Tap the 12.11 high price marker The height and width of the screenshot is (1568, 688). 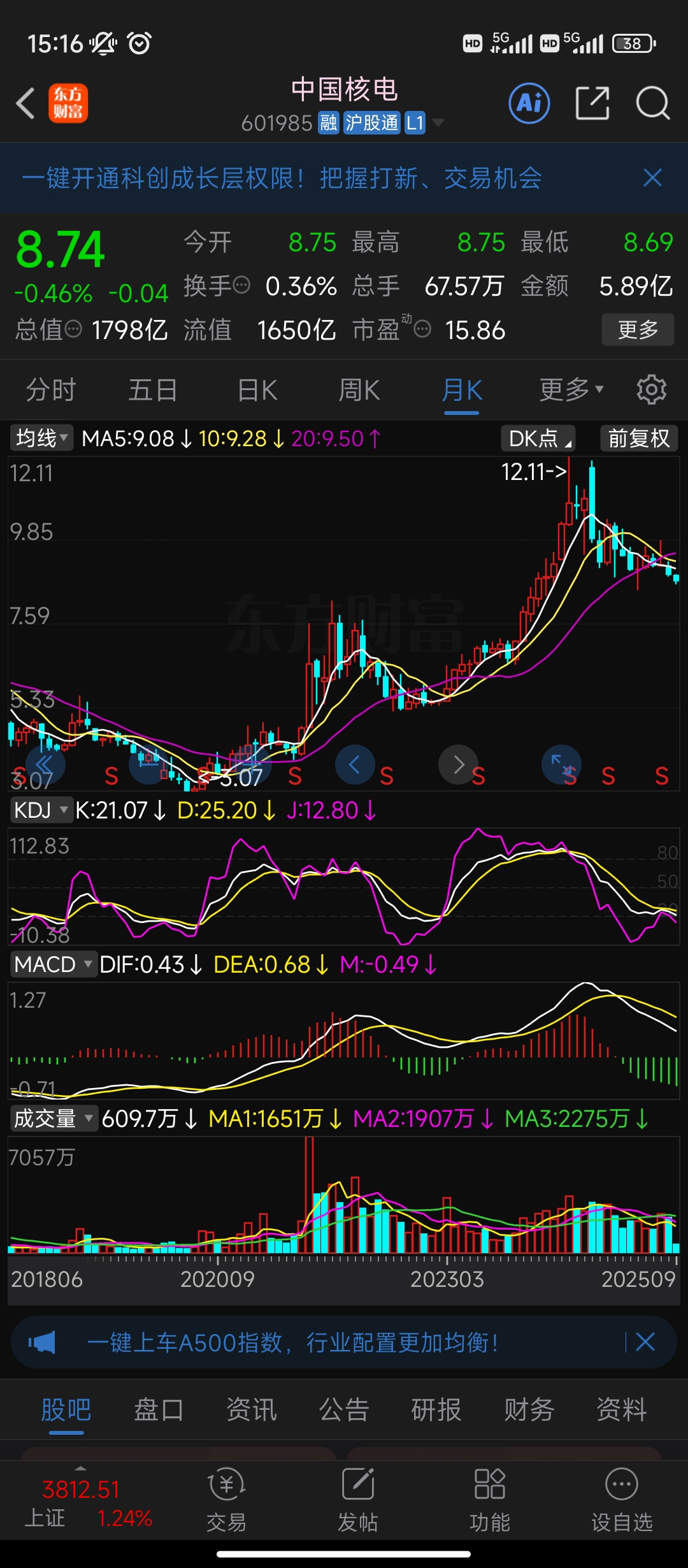(x=534, y=472)
